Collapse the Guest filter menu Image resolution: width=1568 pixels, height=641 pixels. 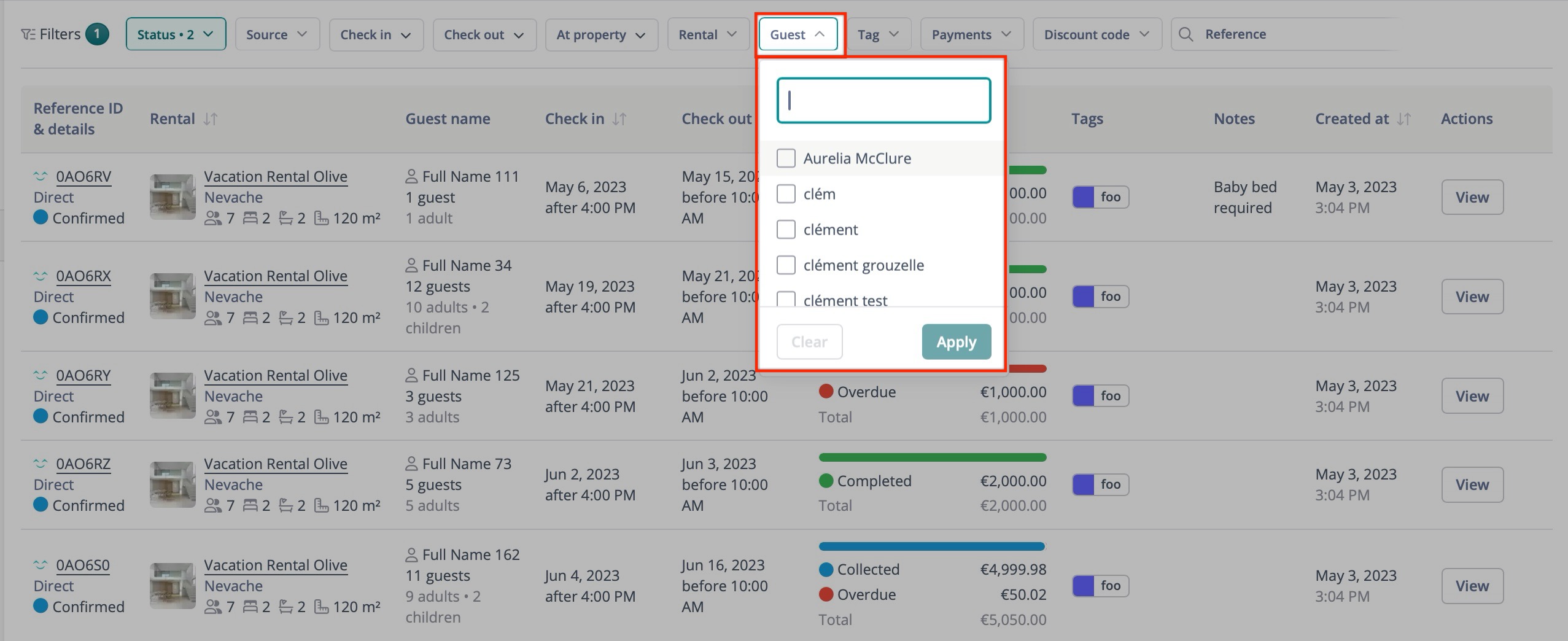pos(798,34)
